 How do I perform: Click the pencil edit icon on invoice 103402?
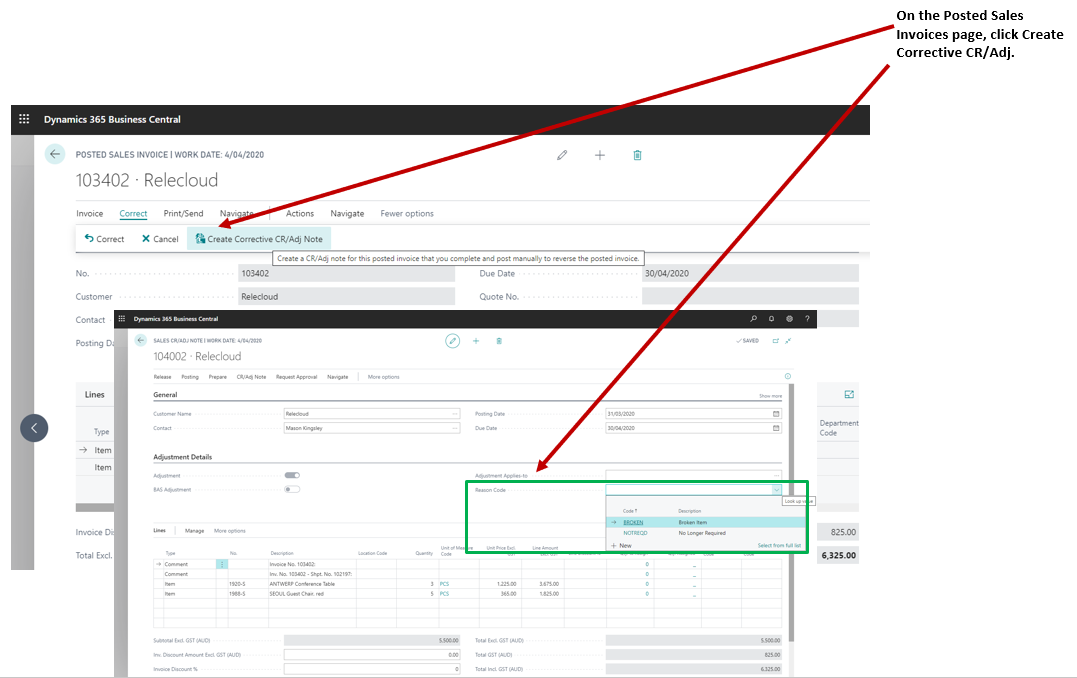(562, 155)
